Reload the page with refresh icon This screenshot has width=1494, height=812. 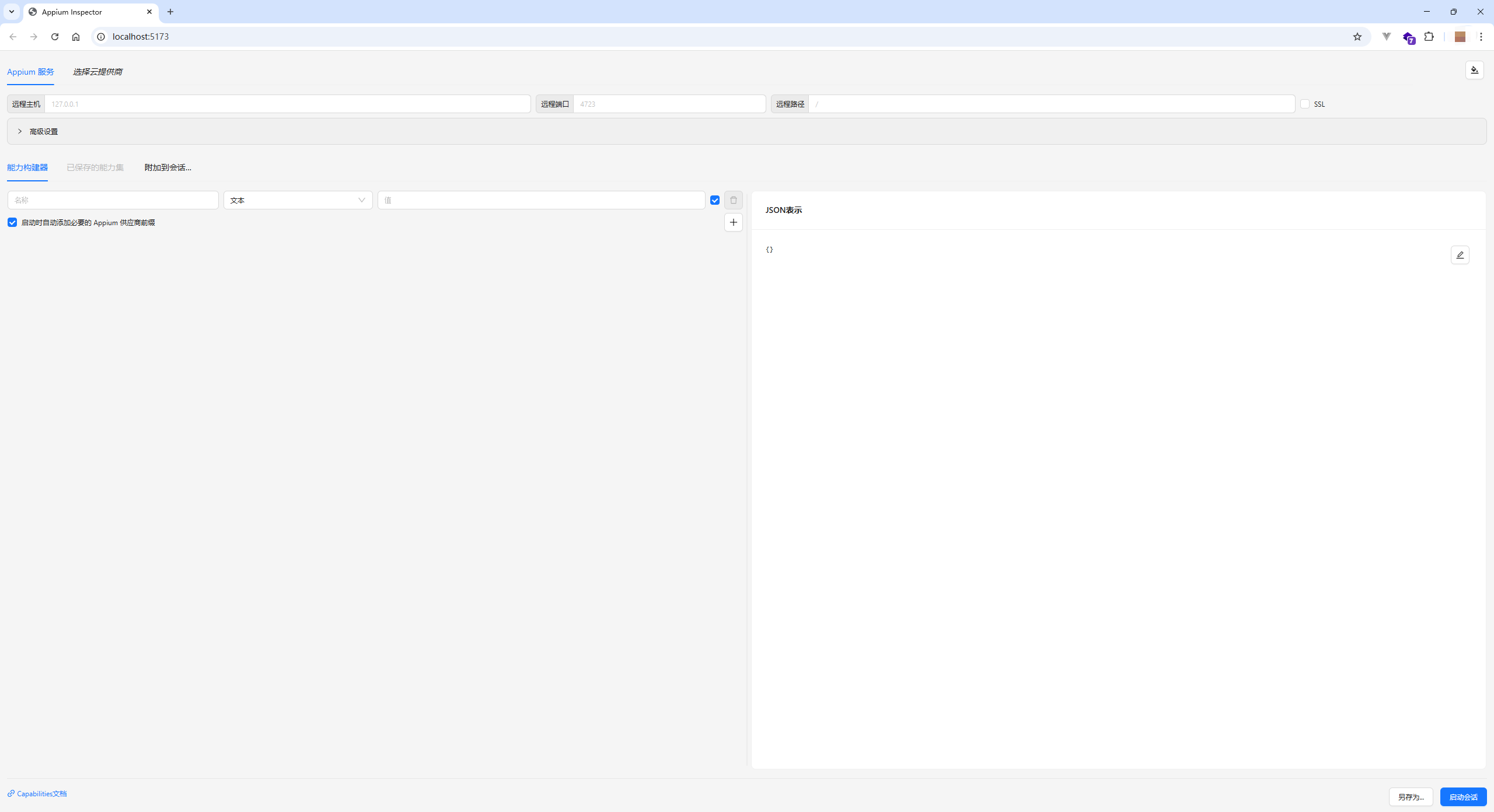(55, 37)
